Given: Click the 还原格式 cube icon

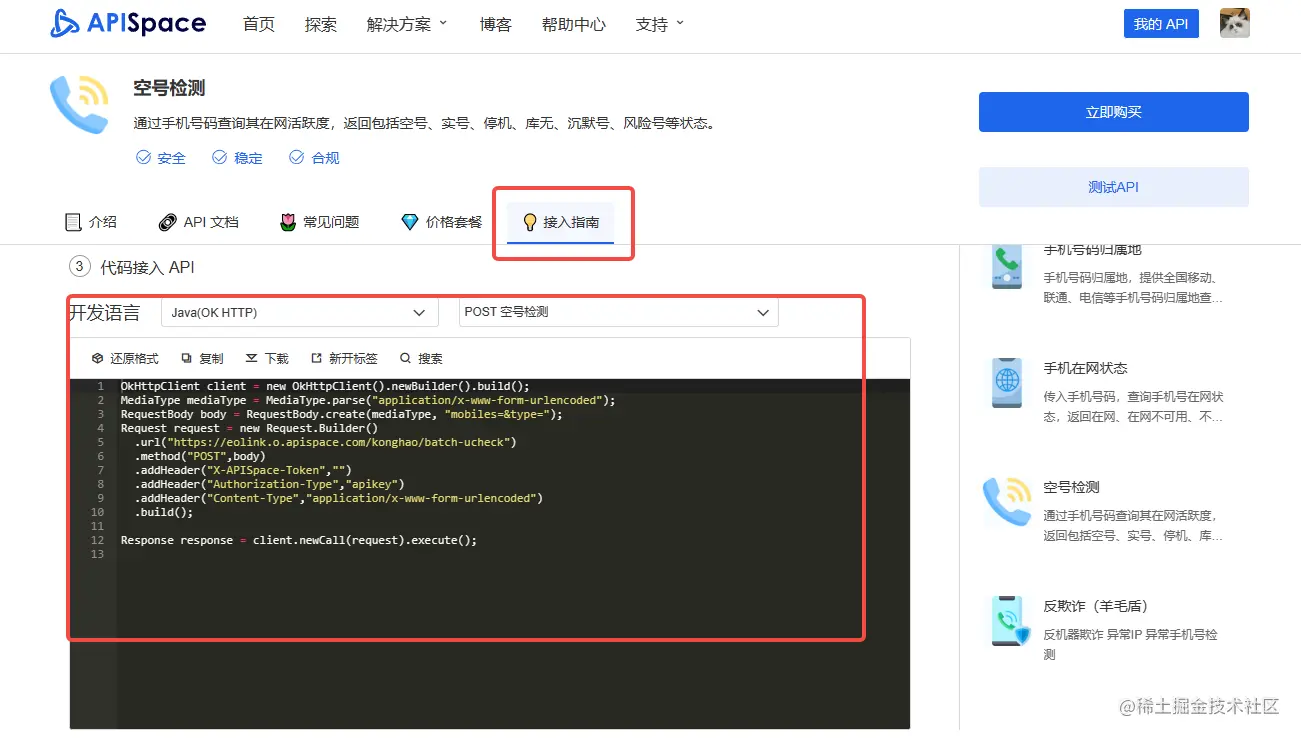Looking at the screenshot, I should point(97,358).
